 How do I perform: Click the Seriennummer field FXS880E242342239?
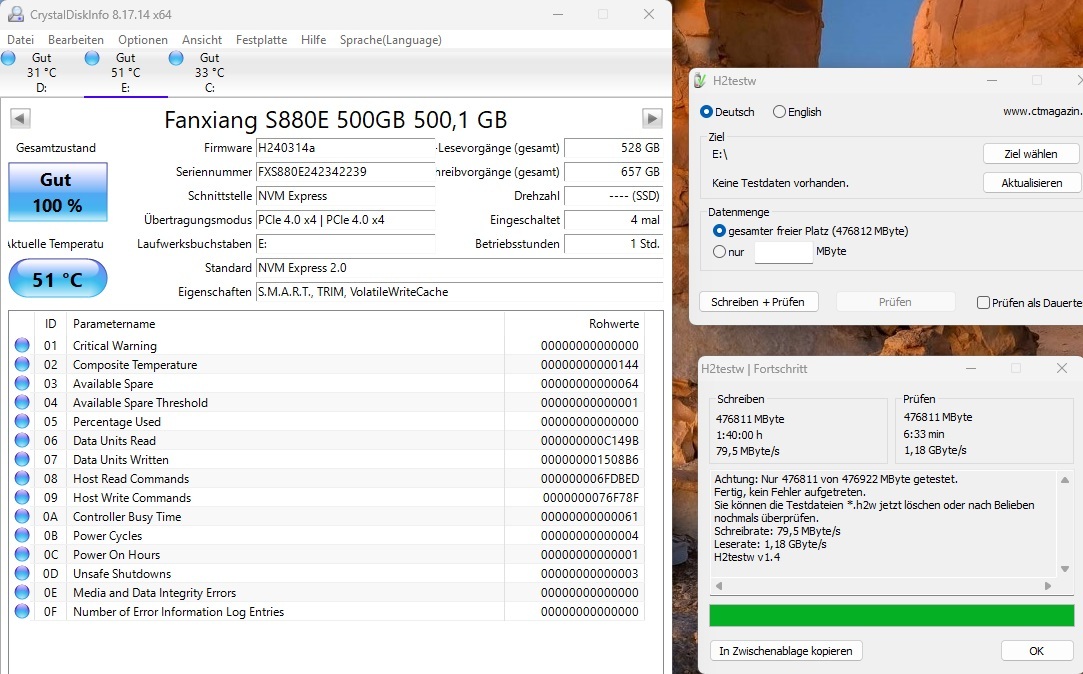point(345,172)
